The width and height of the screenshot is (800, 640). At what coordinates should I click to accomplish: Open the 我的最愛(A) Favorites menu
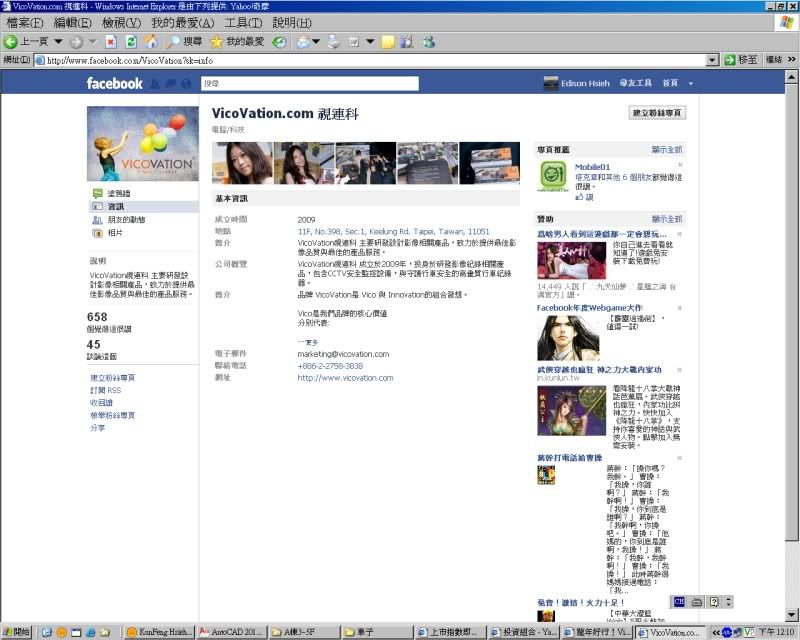coord(183,23)
